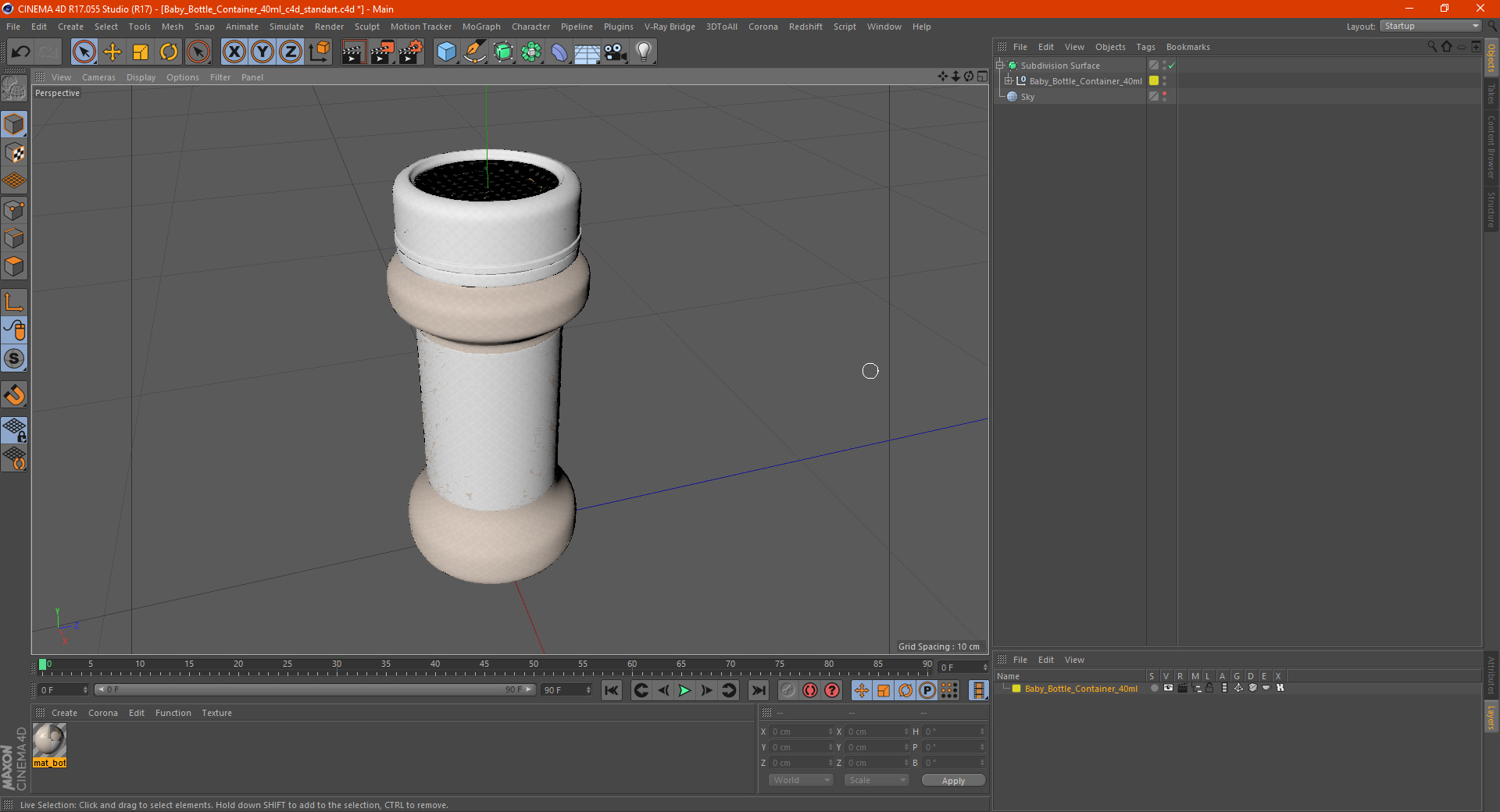Open World coordinate system dropdown

801,780
